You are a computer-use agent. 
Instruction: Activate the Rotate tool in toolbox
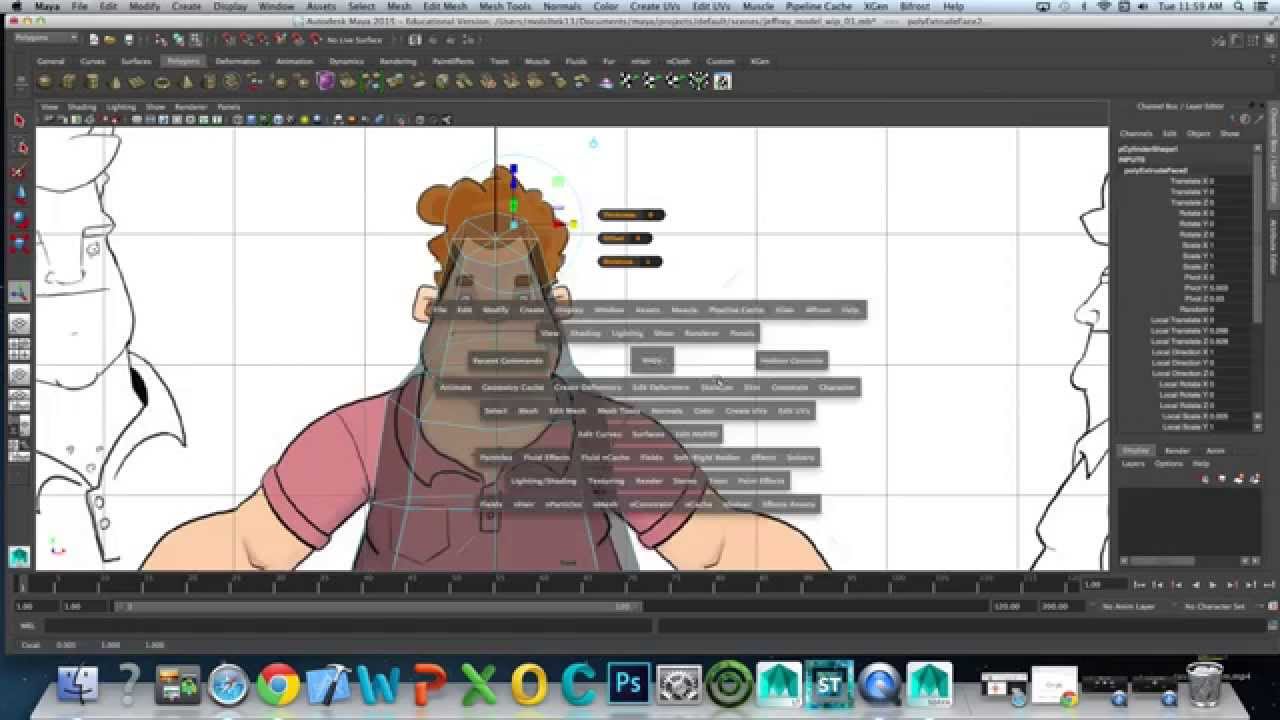click(x=19, y=219)
